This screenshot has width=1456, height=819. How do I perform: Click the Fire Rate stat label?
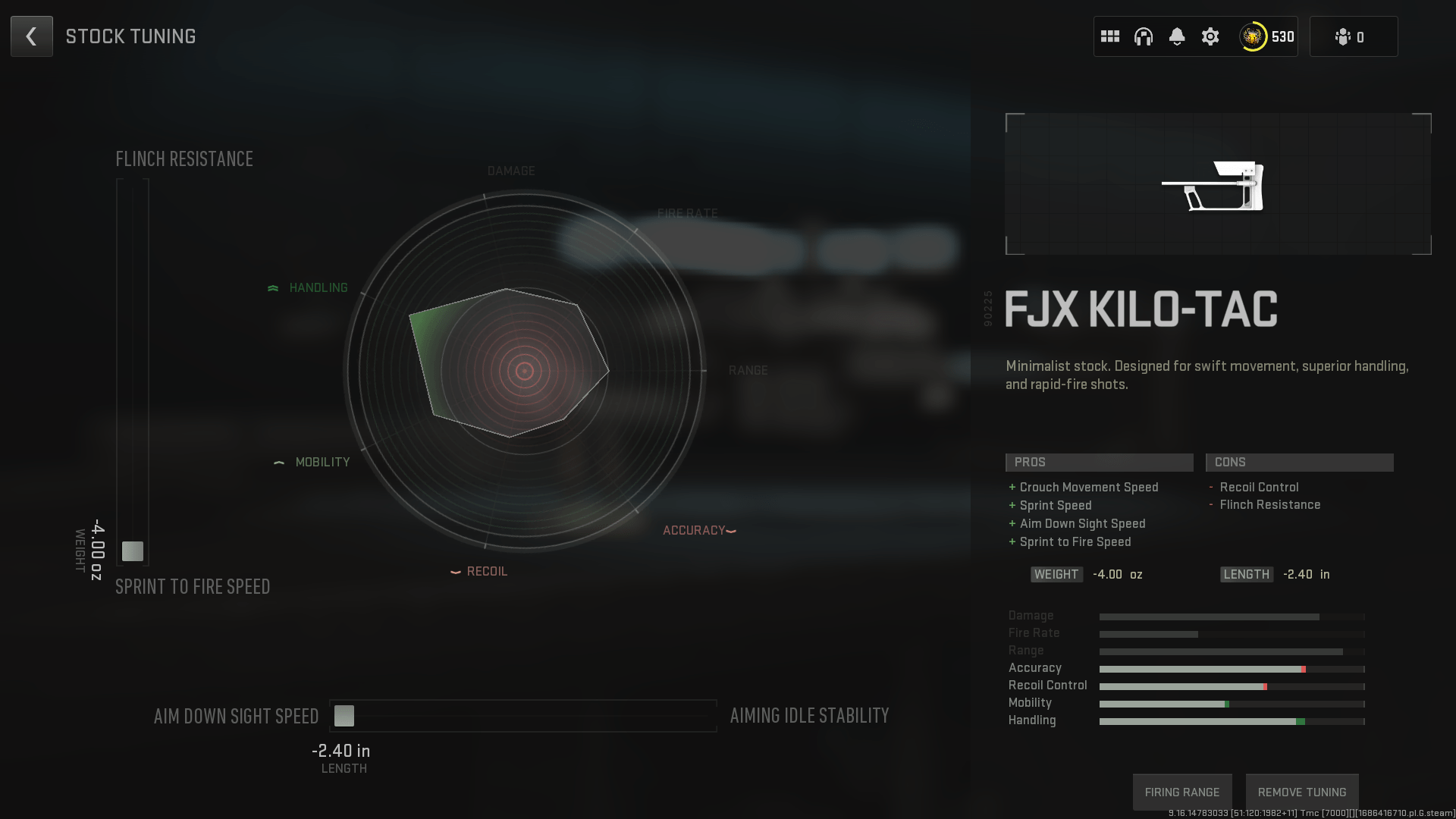tap(1034, 632)
